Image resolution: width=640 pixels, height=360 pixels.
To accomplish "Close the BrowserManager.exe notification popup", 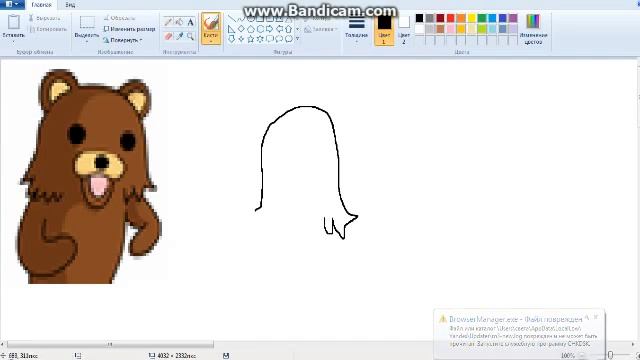I will 596,317.
